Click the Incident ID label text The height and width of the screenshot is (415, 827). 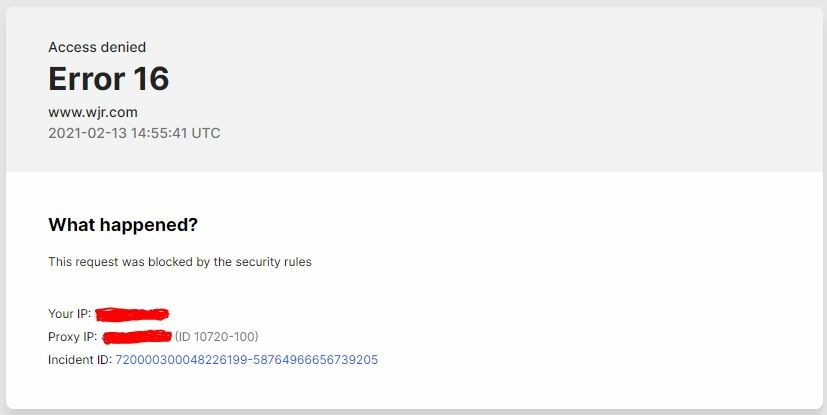click(x=80, y=360)
